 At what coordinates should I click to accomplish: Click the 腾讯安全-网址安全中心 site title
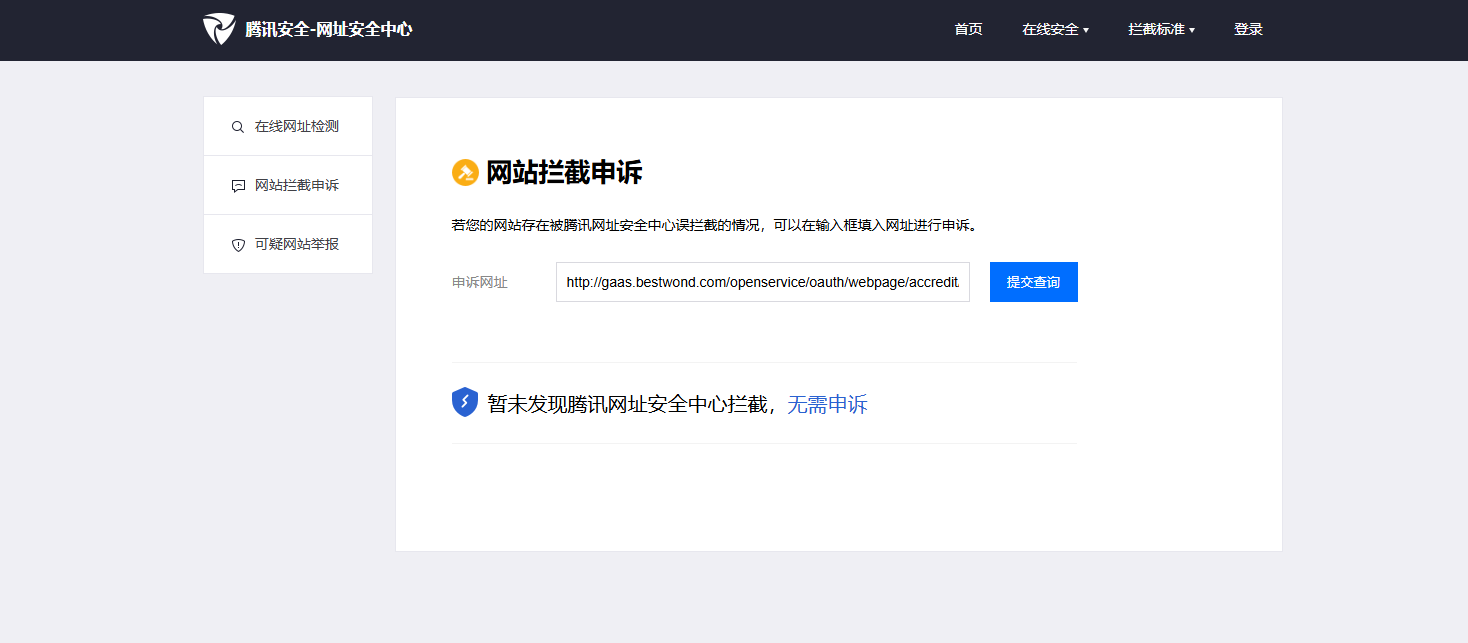click(329, 30)
